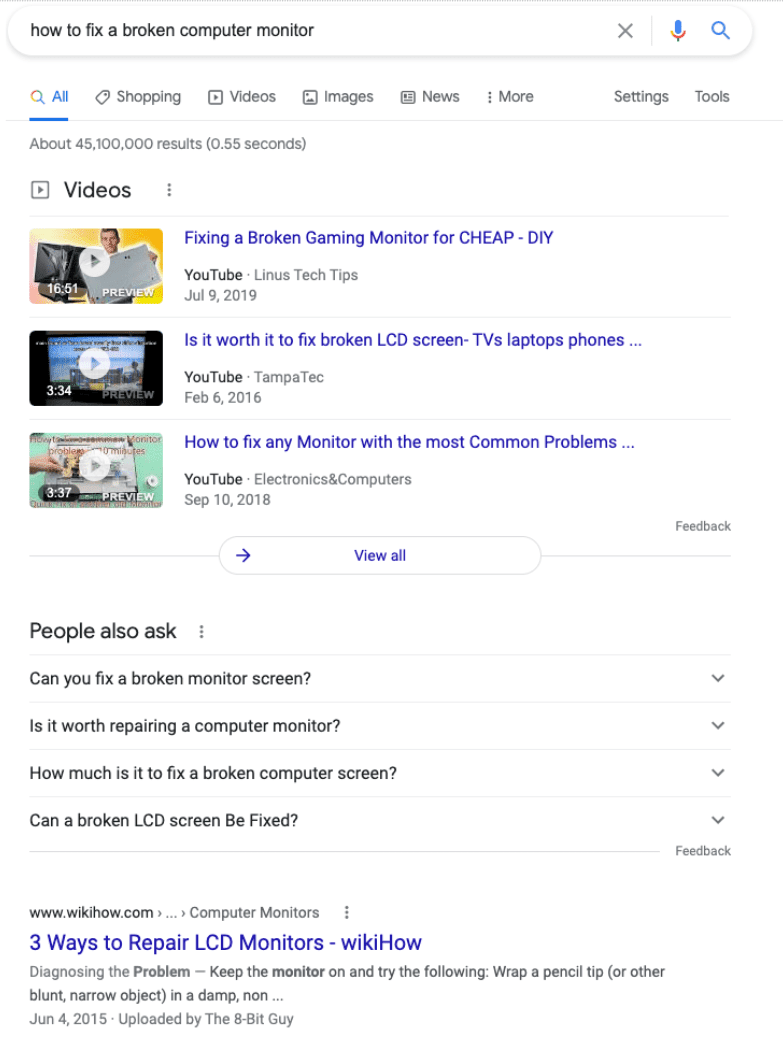
Task: Open options menu next to Videos heading
Action: pos(169,190)
